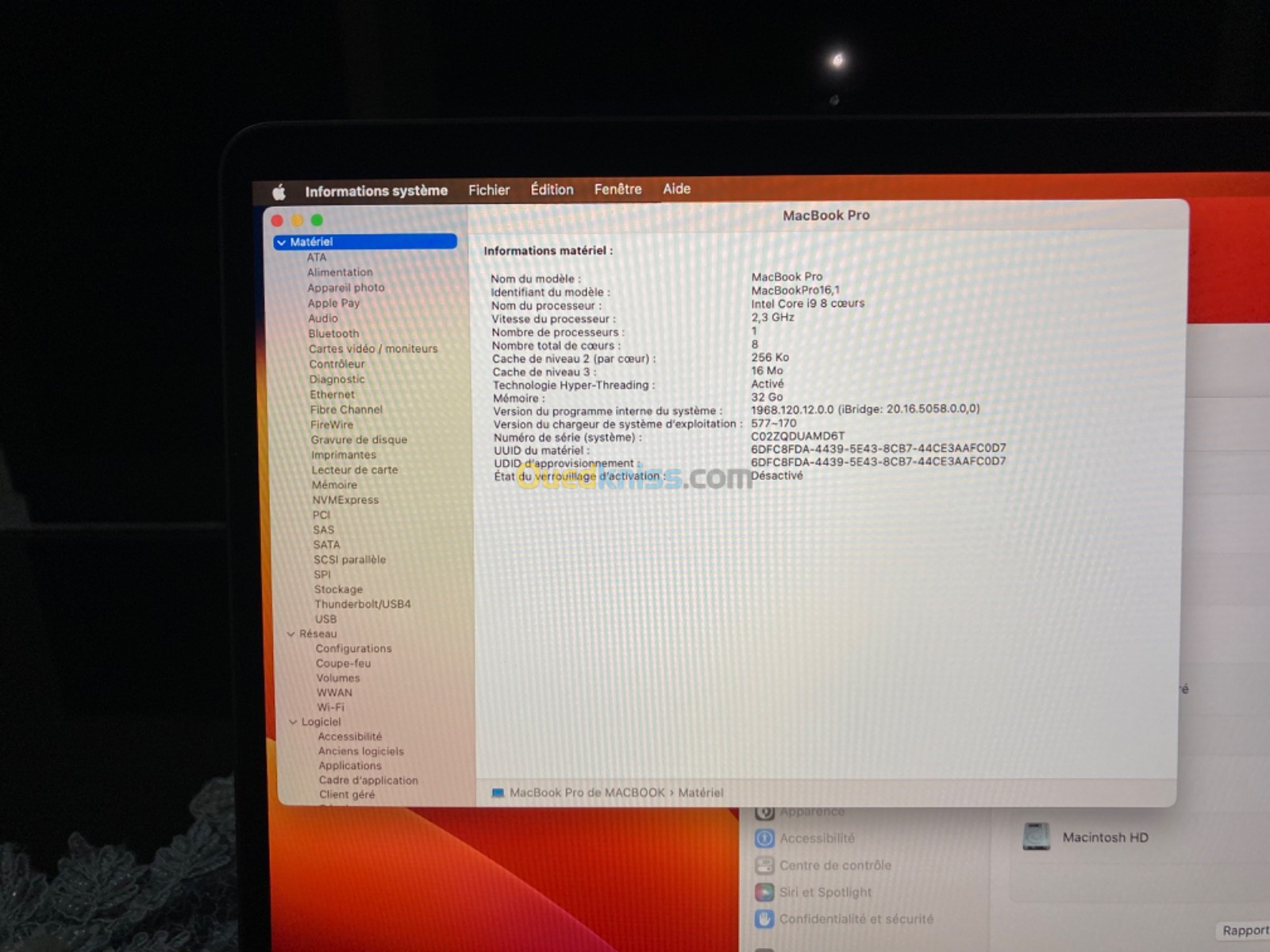Select Thunderbolt/USB4 in the sidebar
Screen dimensions: 1270x952
pyautogui.click(x=363, y=605)
